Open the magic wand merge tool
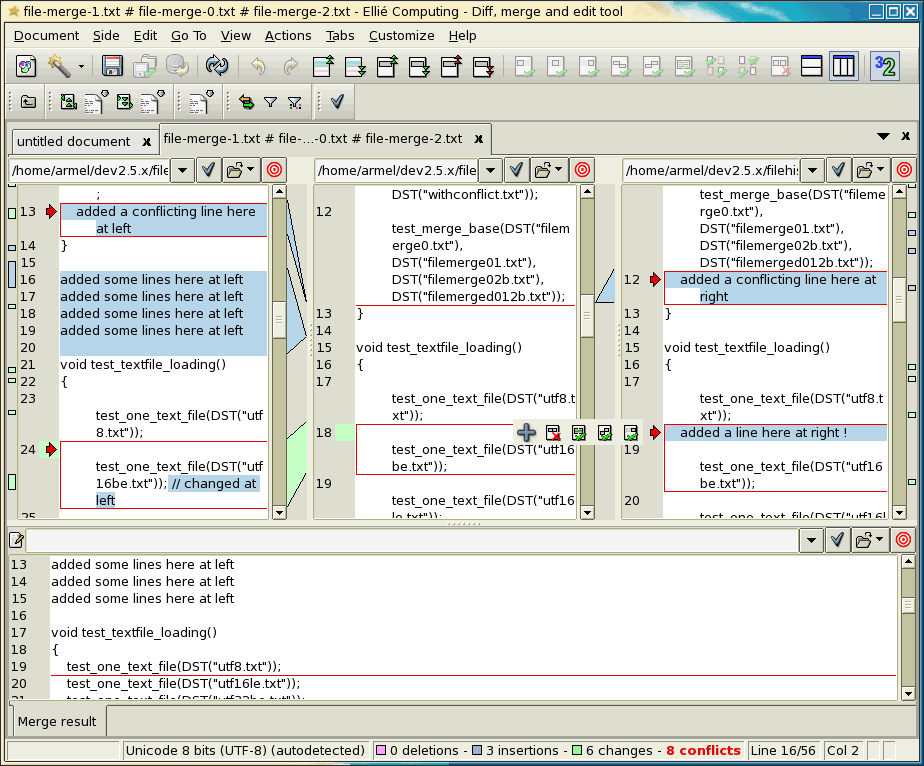Viewport: 924px width, 766px height. [x=60, y=67]
